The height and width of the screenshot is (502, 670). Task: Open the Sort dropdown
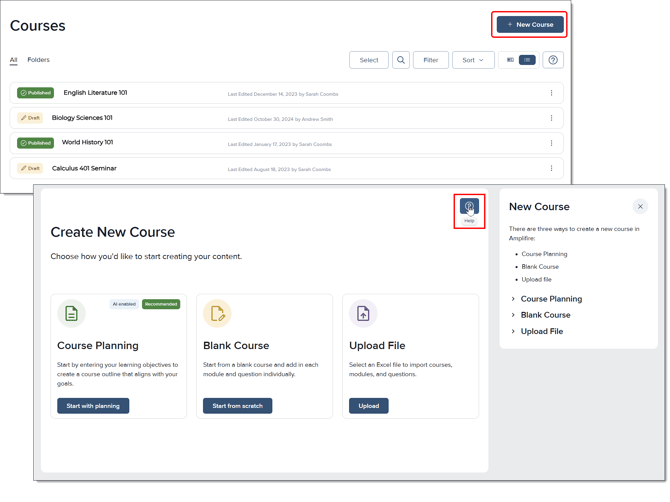pyautogui.click(x=473, y=60)
